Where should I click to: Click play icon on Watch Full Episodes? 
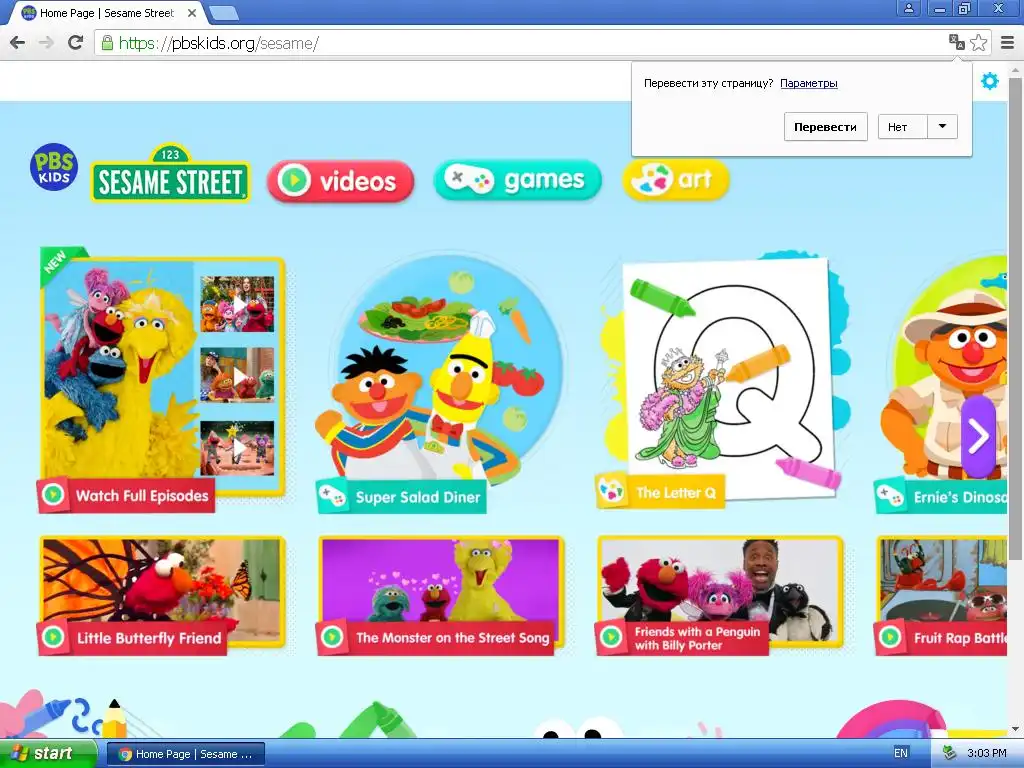(x=53, y=495)
